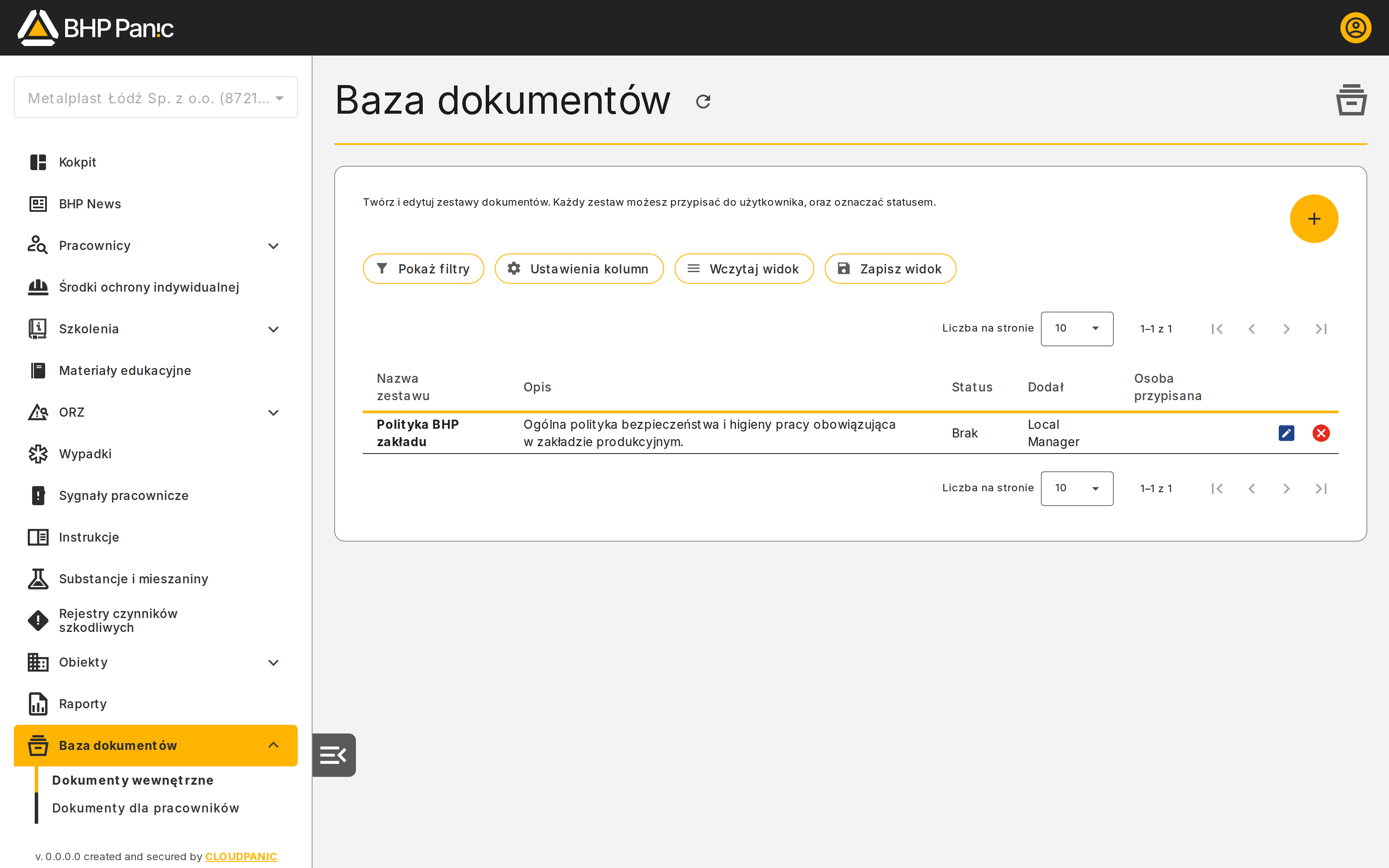Go to previous page in bottom pagination
Viewport: 1389px width, 868px height.
[x=1252, y=489]
